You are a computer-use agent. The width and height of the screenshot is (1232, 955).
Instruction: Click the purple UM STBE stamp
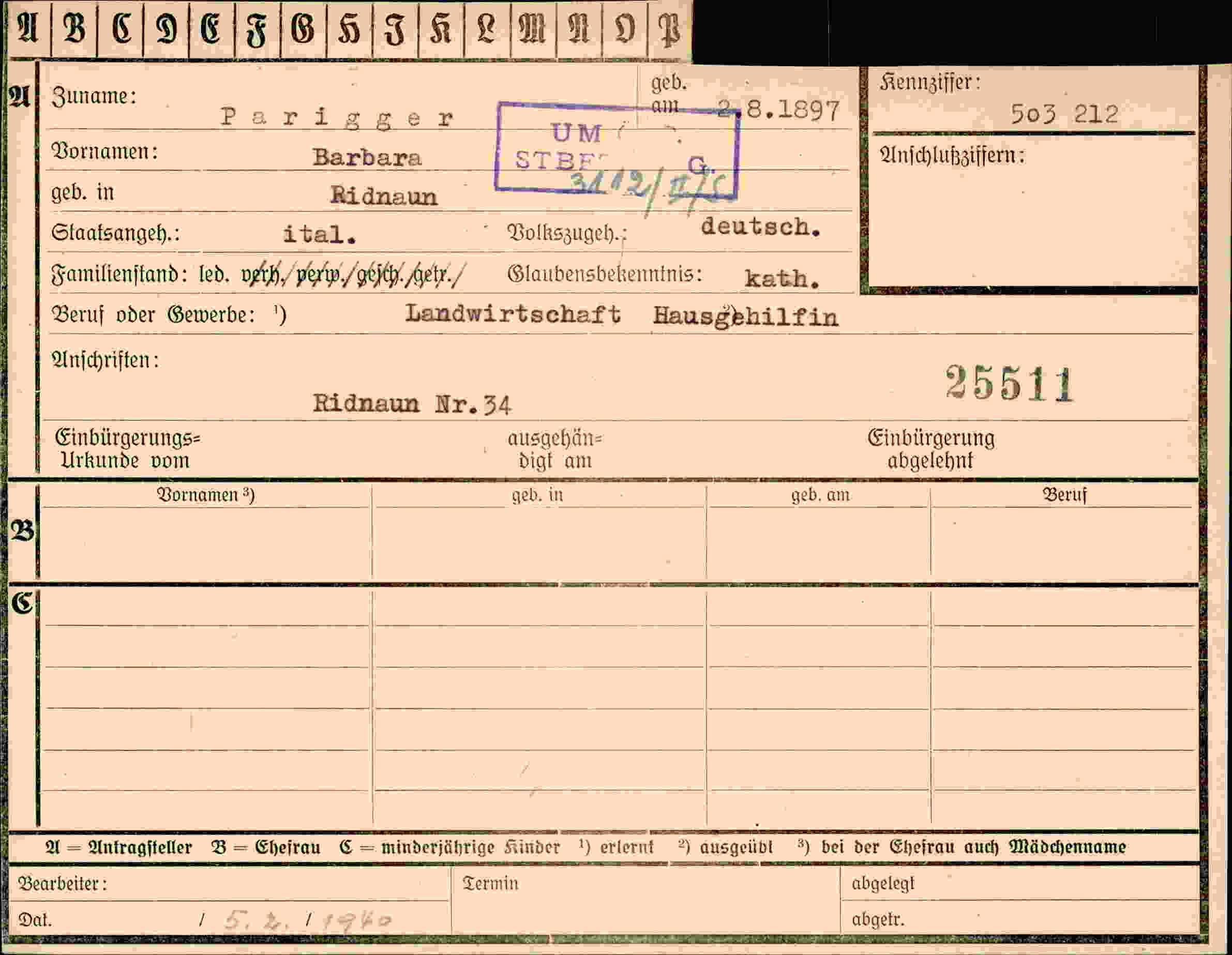click(617, 150)
